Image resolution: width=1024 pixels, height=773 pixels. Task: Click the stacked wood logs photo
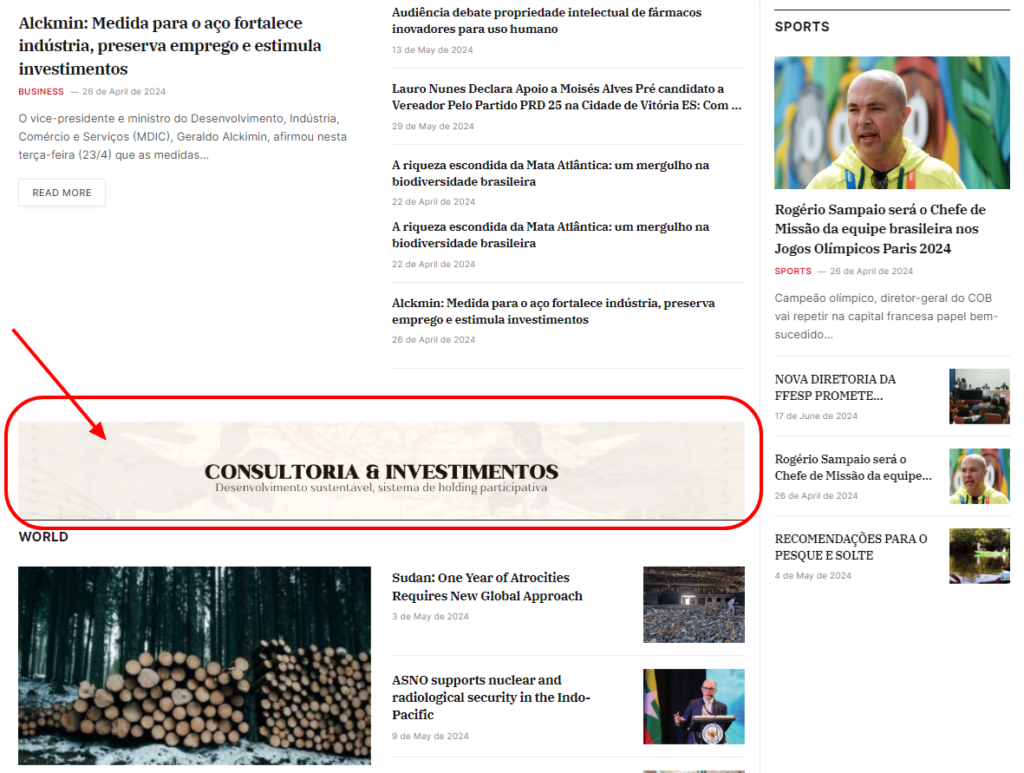(x=194, y=663)
